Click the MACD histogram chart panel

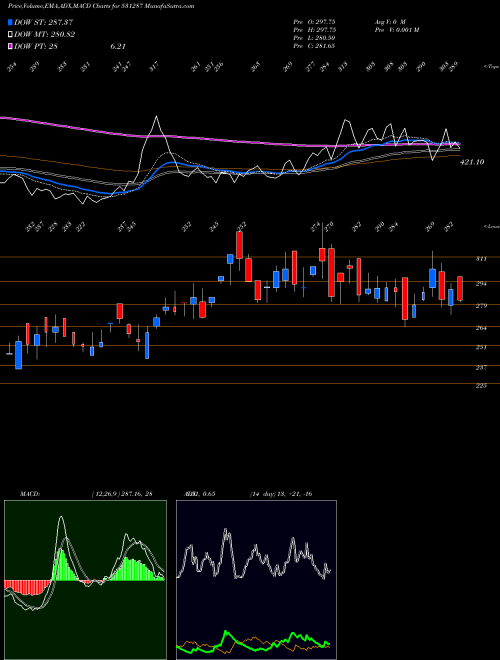[x=85, y=580]
